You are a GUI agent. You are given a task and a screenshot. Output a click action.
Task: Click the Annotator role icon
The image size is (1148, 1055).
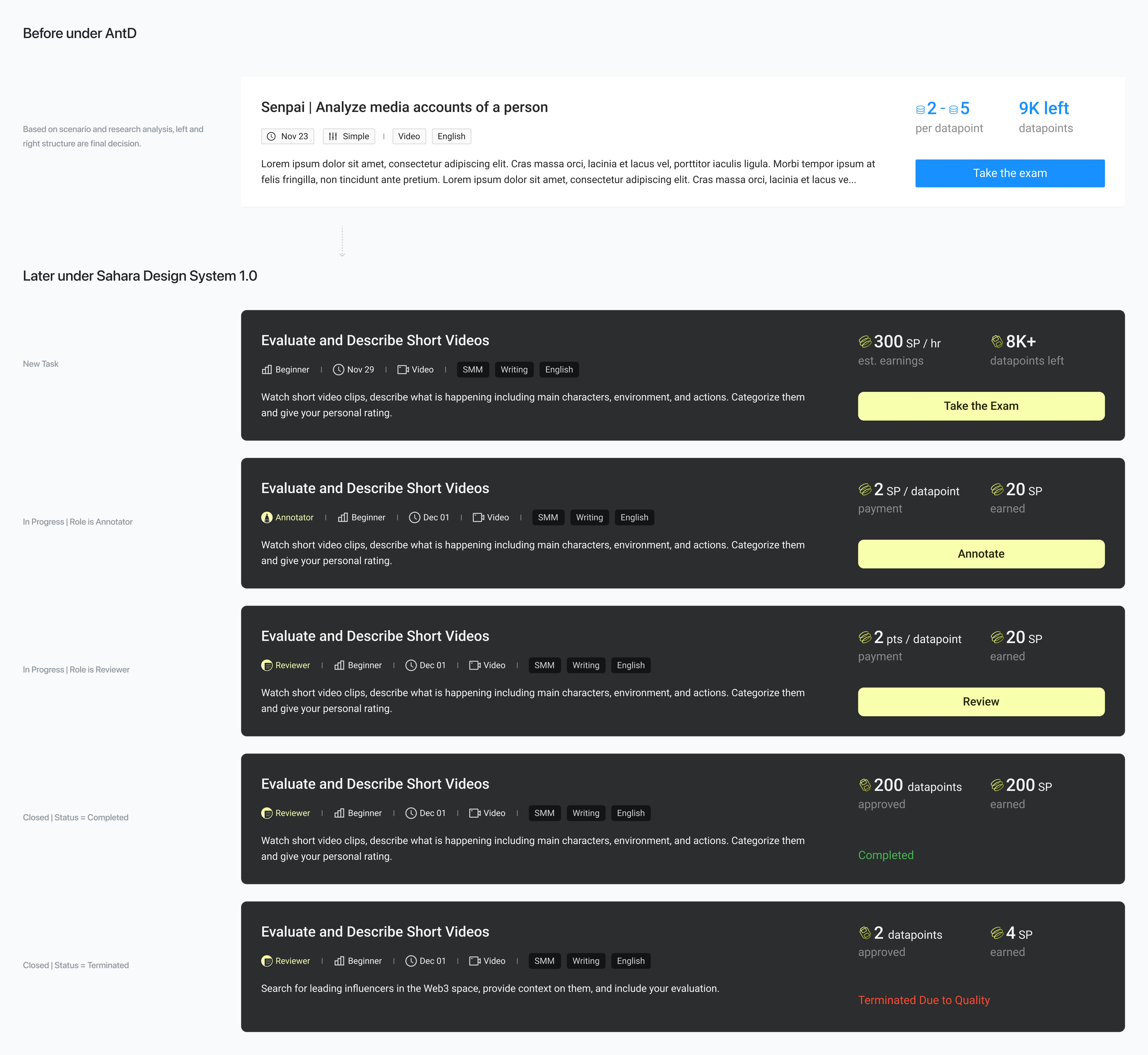point(267,517)
